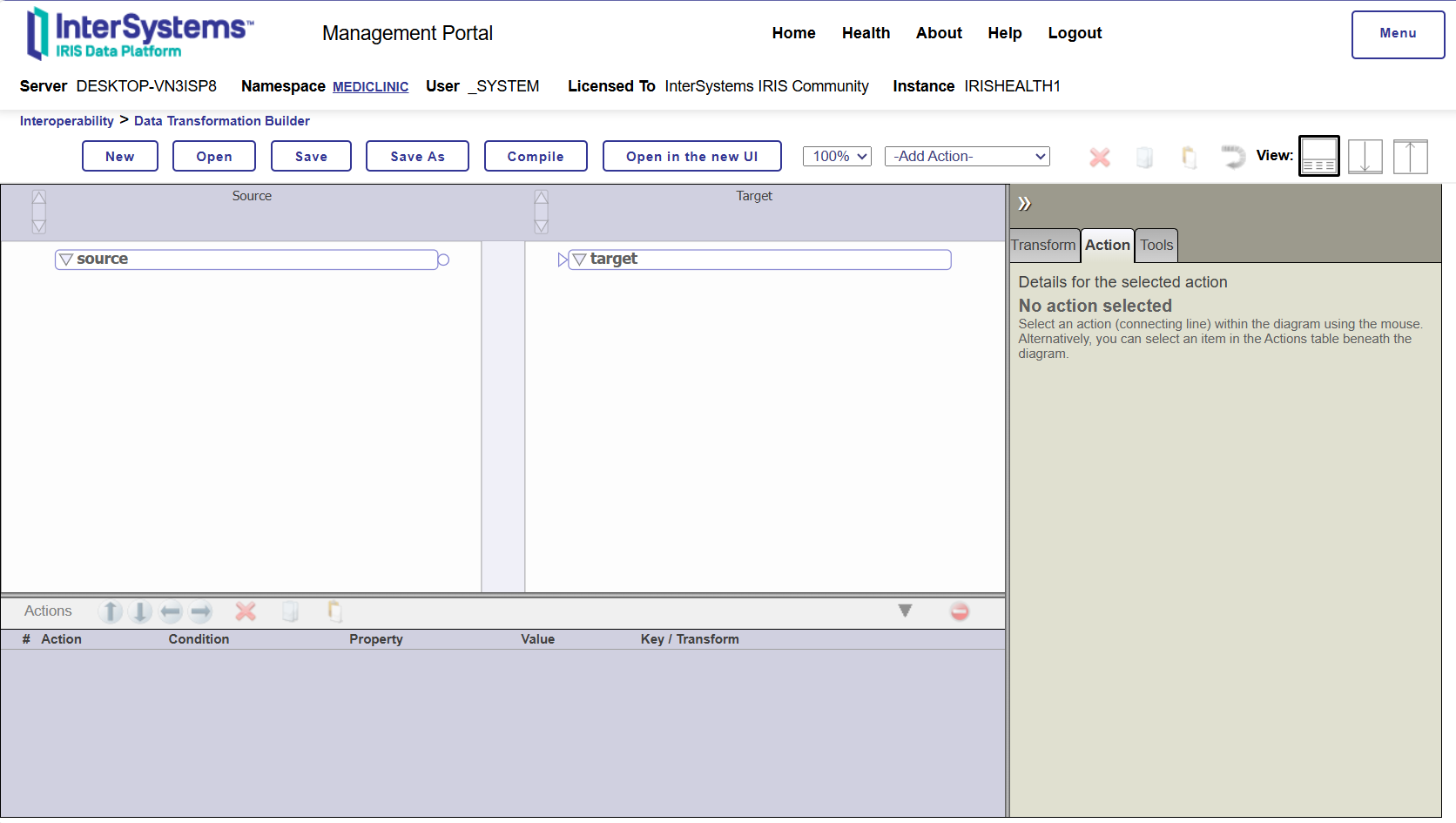Click Logout in the top bar
The height and width of the screenshot is (823, 1456).
pos(1075,33)
